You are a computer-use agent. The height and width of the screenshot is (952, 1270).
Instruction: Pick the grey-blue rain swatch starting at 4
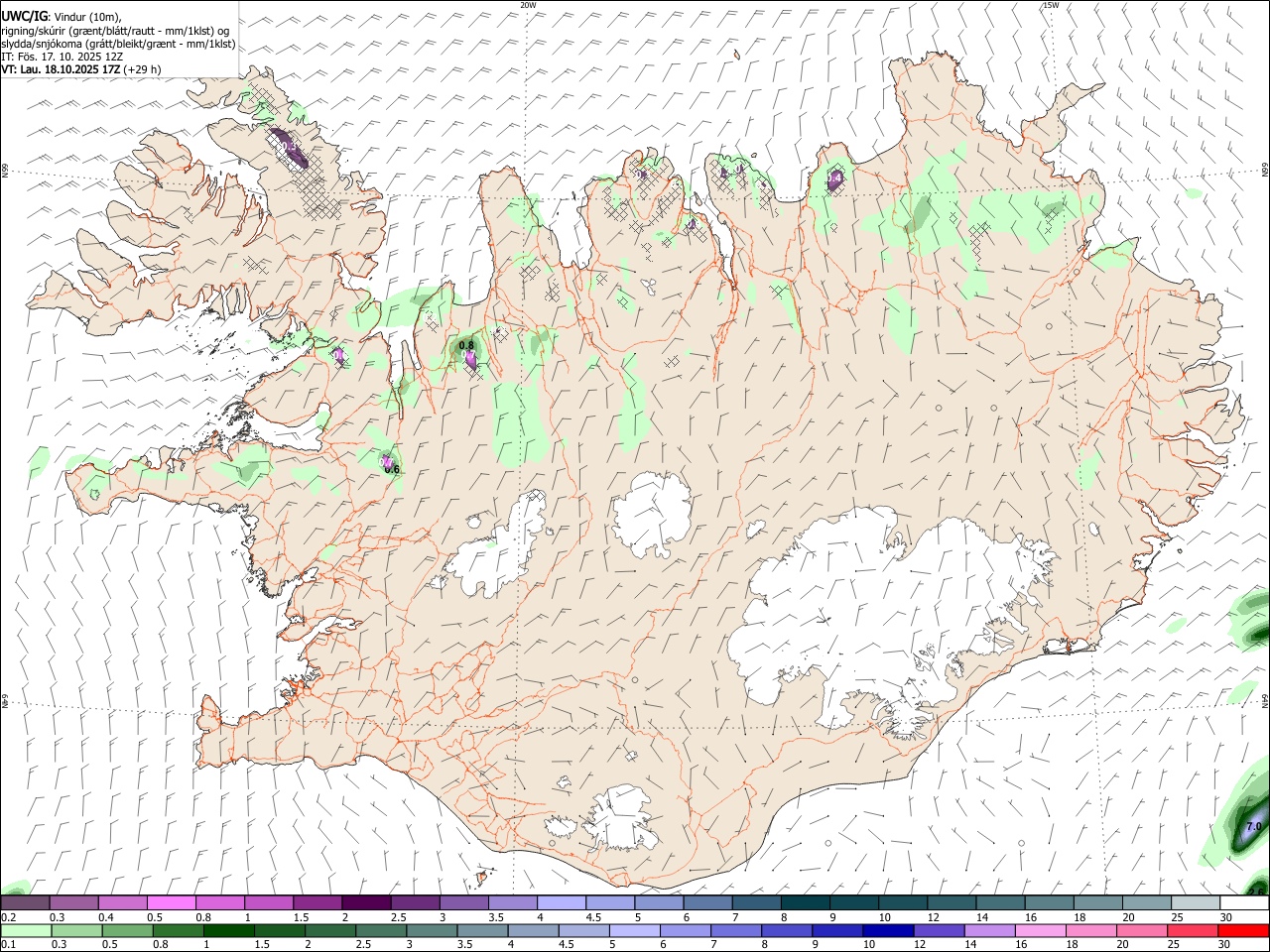point(534,930)
